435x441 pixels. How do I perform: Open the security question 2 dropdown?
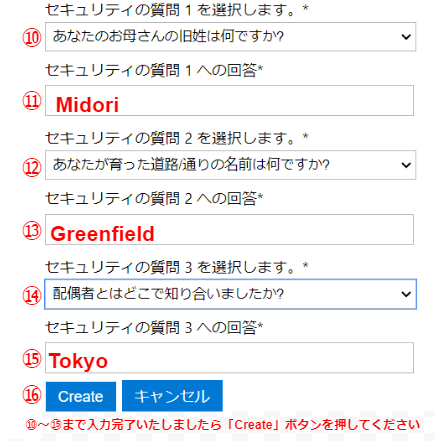[x=230, y=165]
